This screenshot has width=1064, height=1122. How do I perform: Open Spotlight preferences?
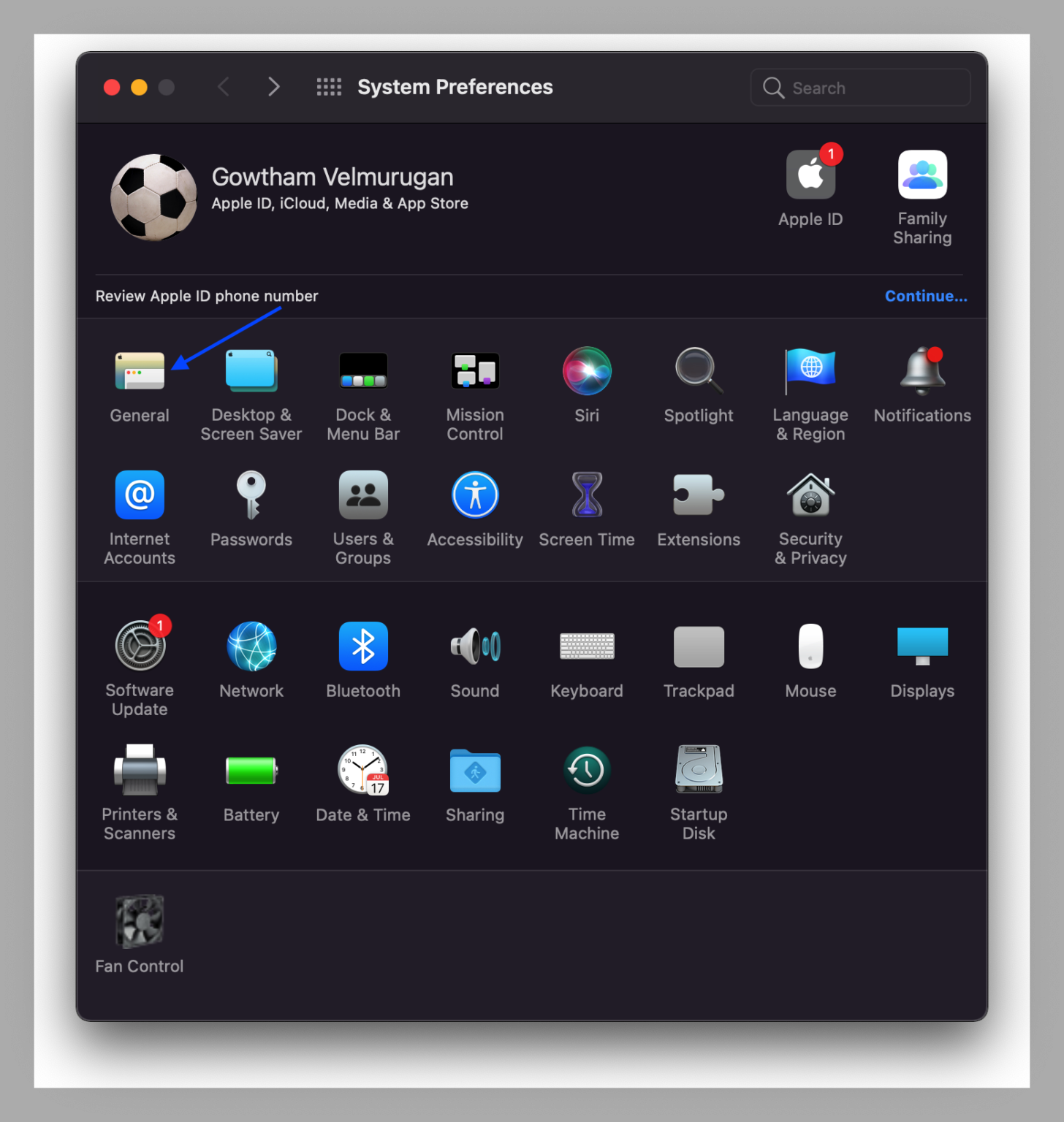pos(699,371)
